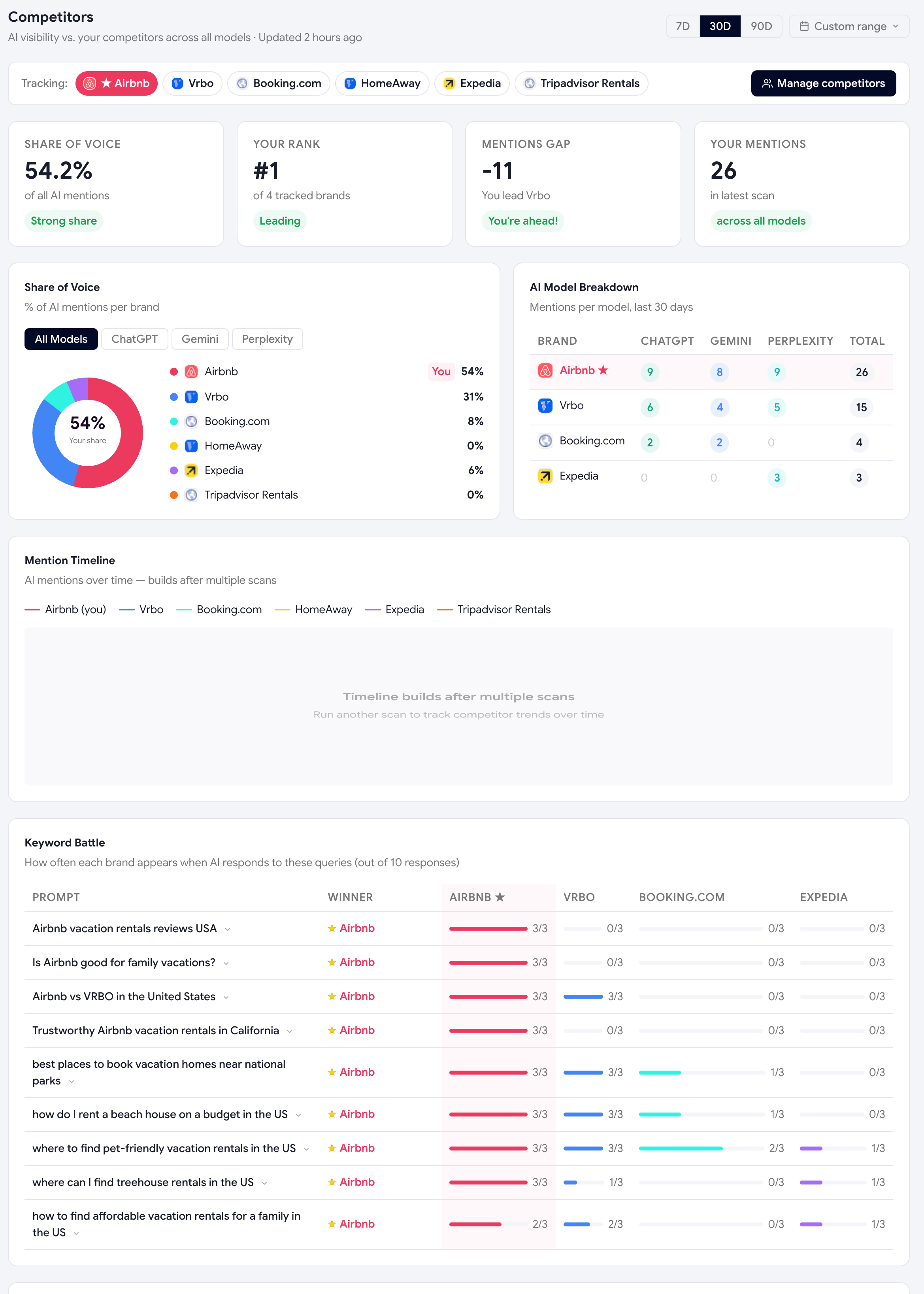Viewport: 924px width, 1294px height.
Task: Toggle the Booking.com tracking chip
Action: point(279,84)
